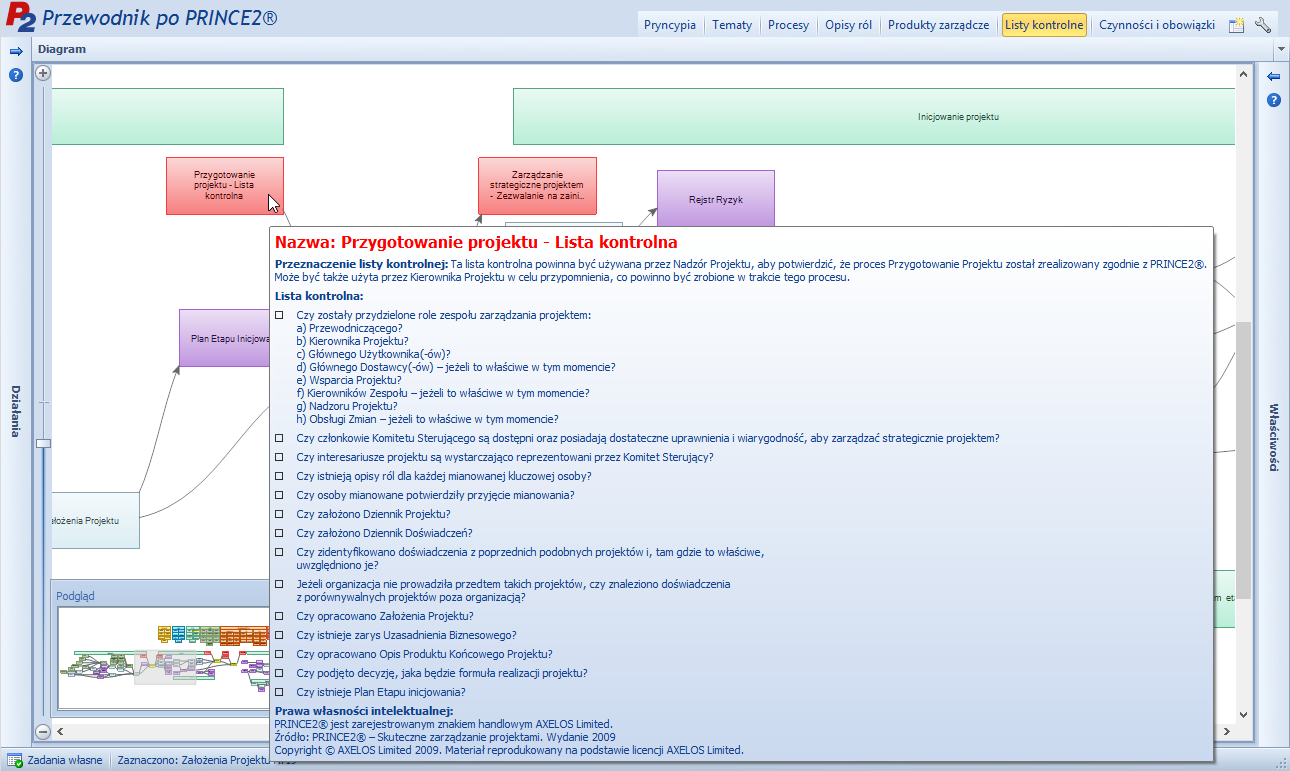Switch to Czynności i obowiązki tab
This screenshot has height=771, width=1290.
pyautogui.click(x=1157, y=25)
